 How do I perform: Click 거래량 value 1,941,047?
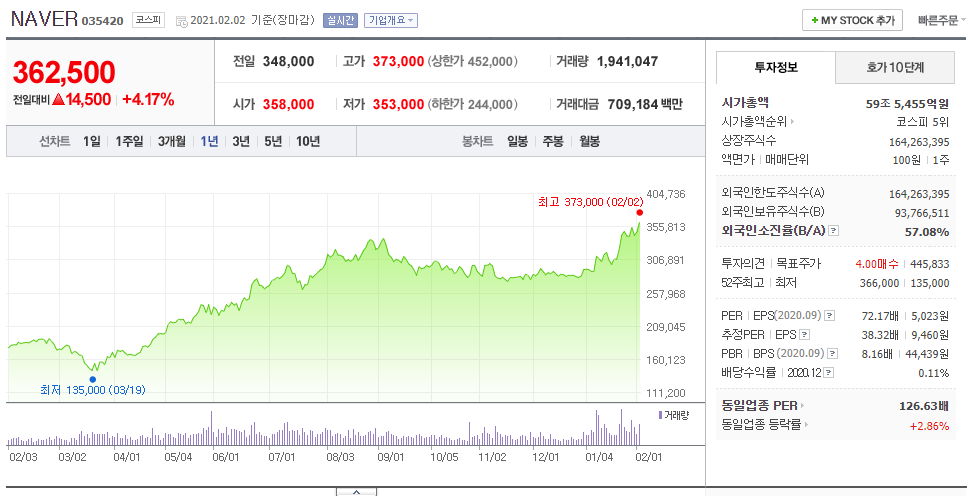[x=627, y=61]
